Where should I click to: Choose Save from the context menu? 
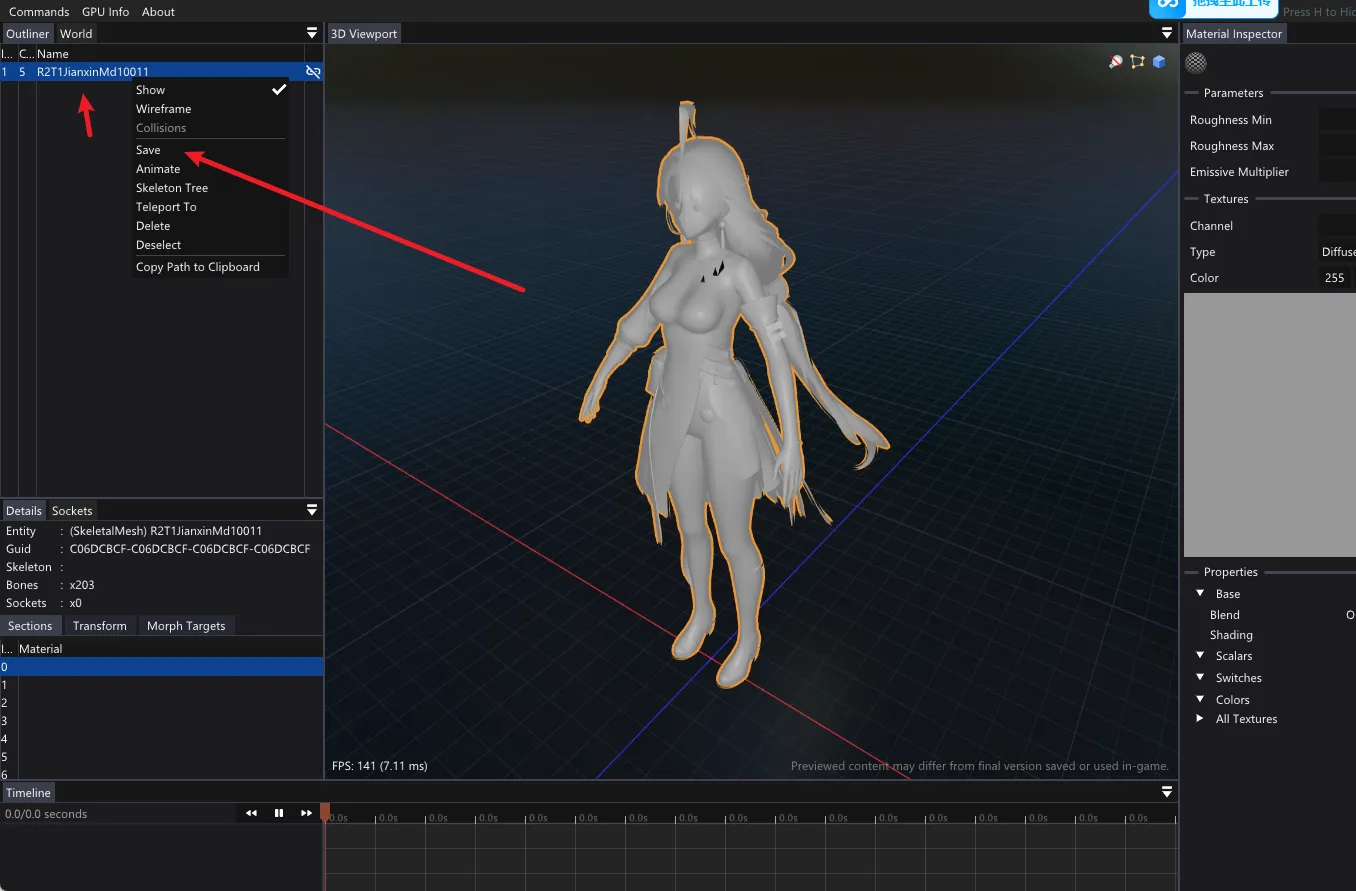[149, 150]
